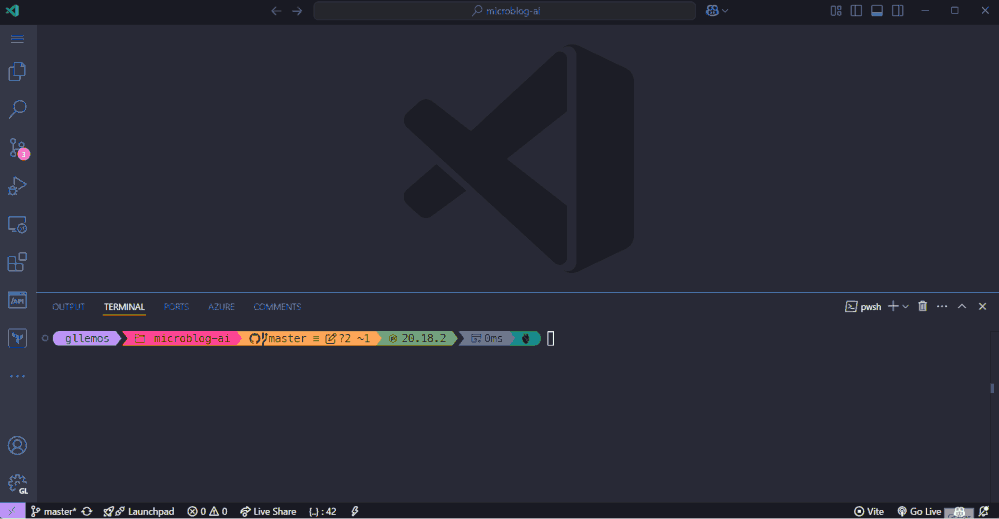Toggle the bottom panel visibility
Viewport: 999px width, 519px height.
877,11
